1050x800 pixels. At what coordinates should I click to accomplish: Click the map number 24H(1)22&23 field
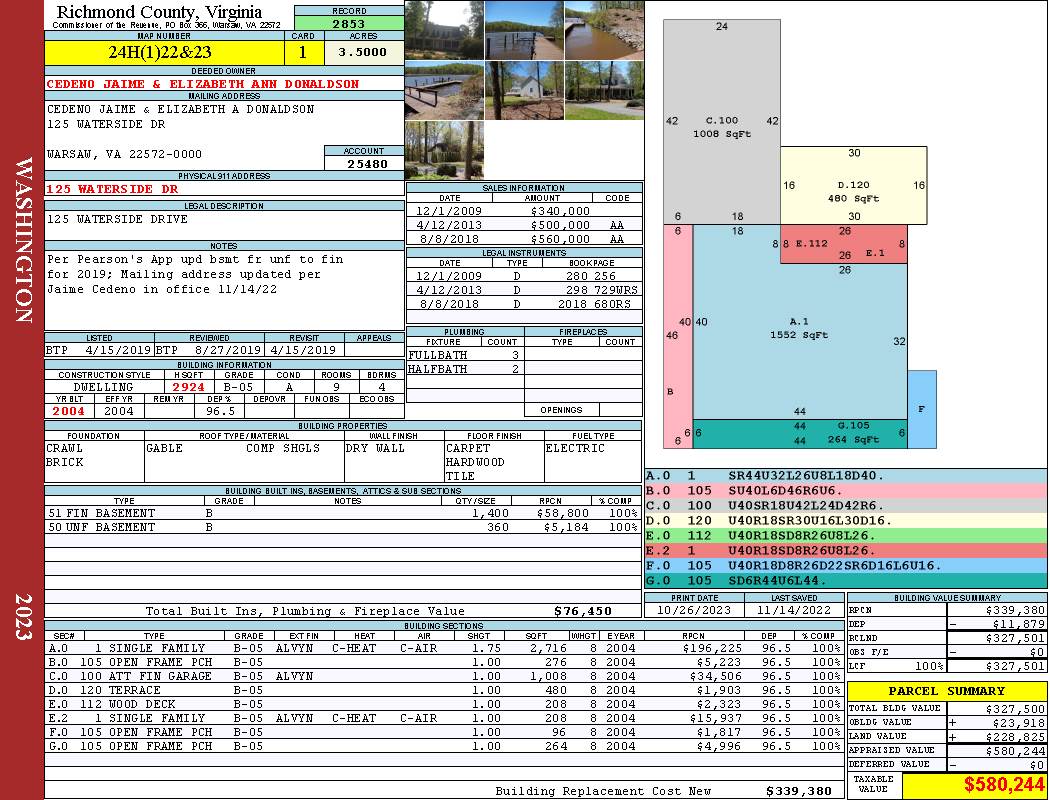[164, 53]
